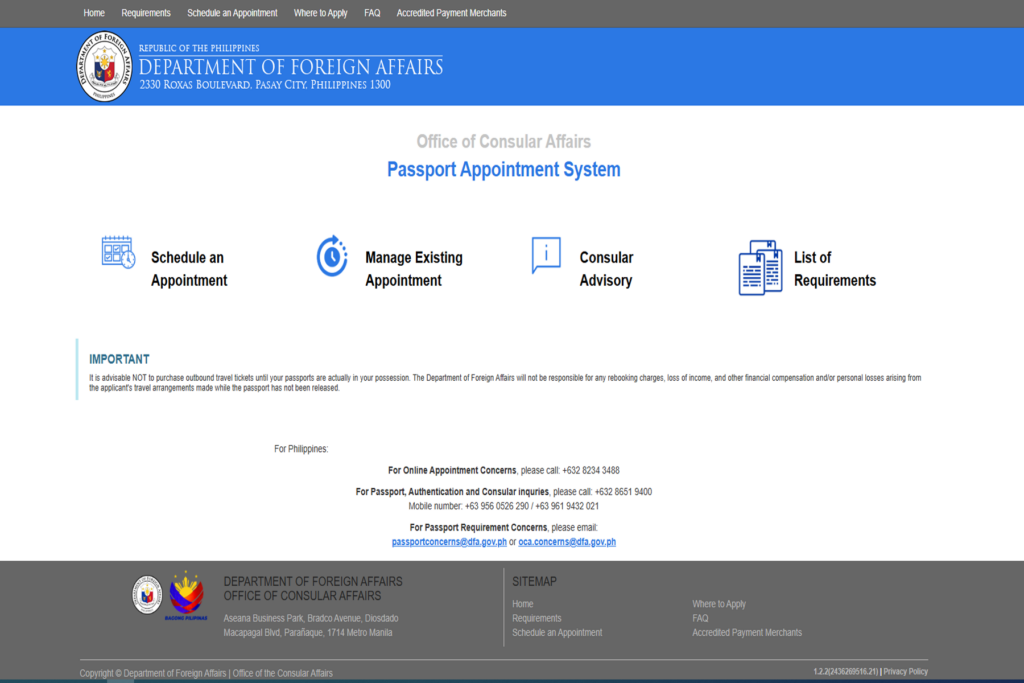This screenshot has width=1024, height=683.
Task: Click the +632 8651 9400 phone number
Action: point(623,492)
